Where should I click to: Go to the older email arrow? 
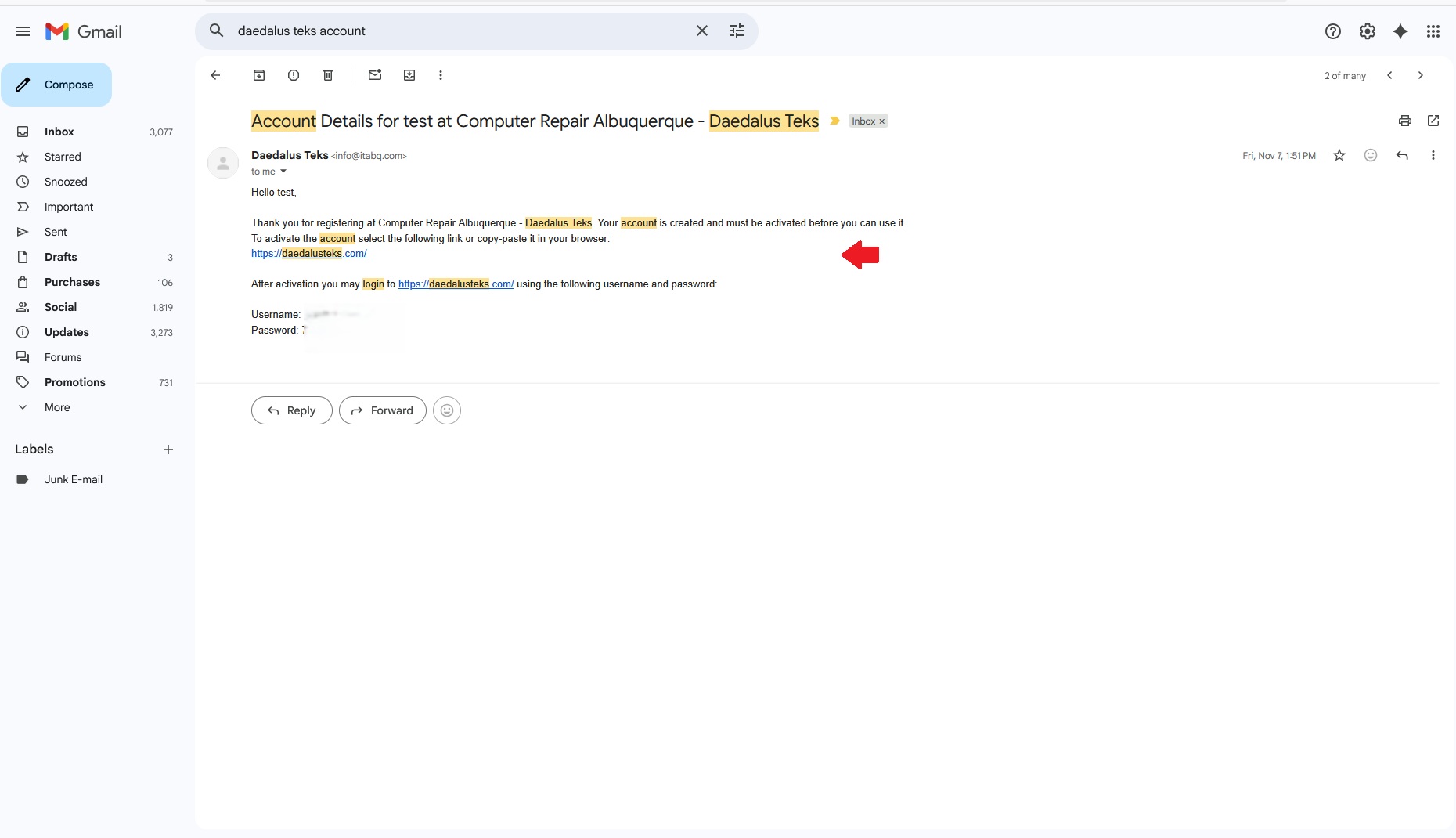pos(1421,75)
